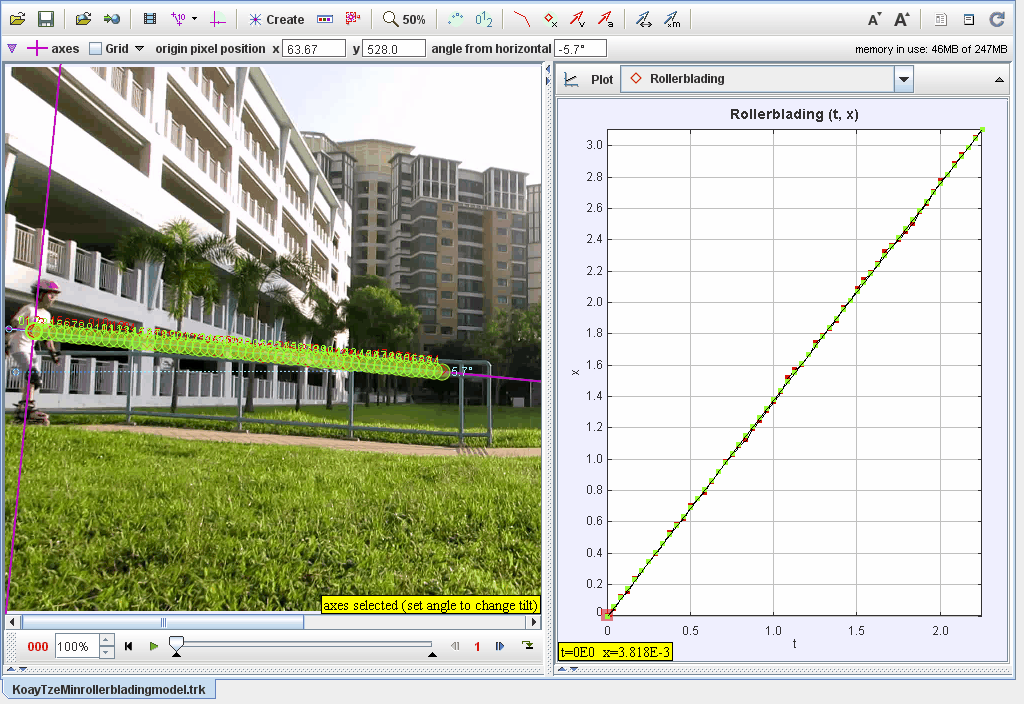Enable the Grid checkbox
This screenshot has height=704, width=1024.
pyautogui.click(x=95, y=48)
